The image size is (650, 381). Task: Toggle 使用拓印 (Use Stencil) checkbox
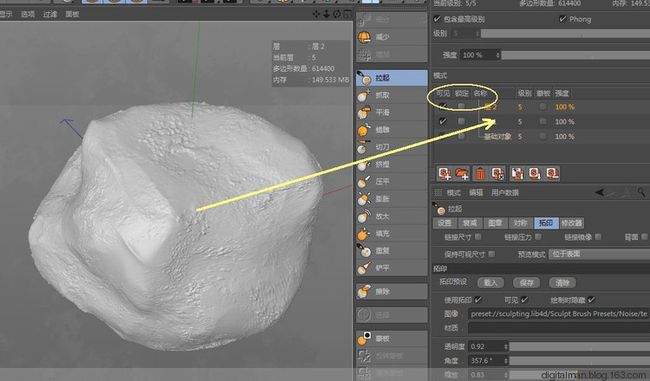[478, 300]
